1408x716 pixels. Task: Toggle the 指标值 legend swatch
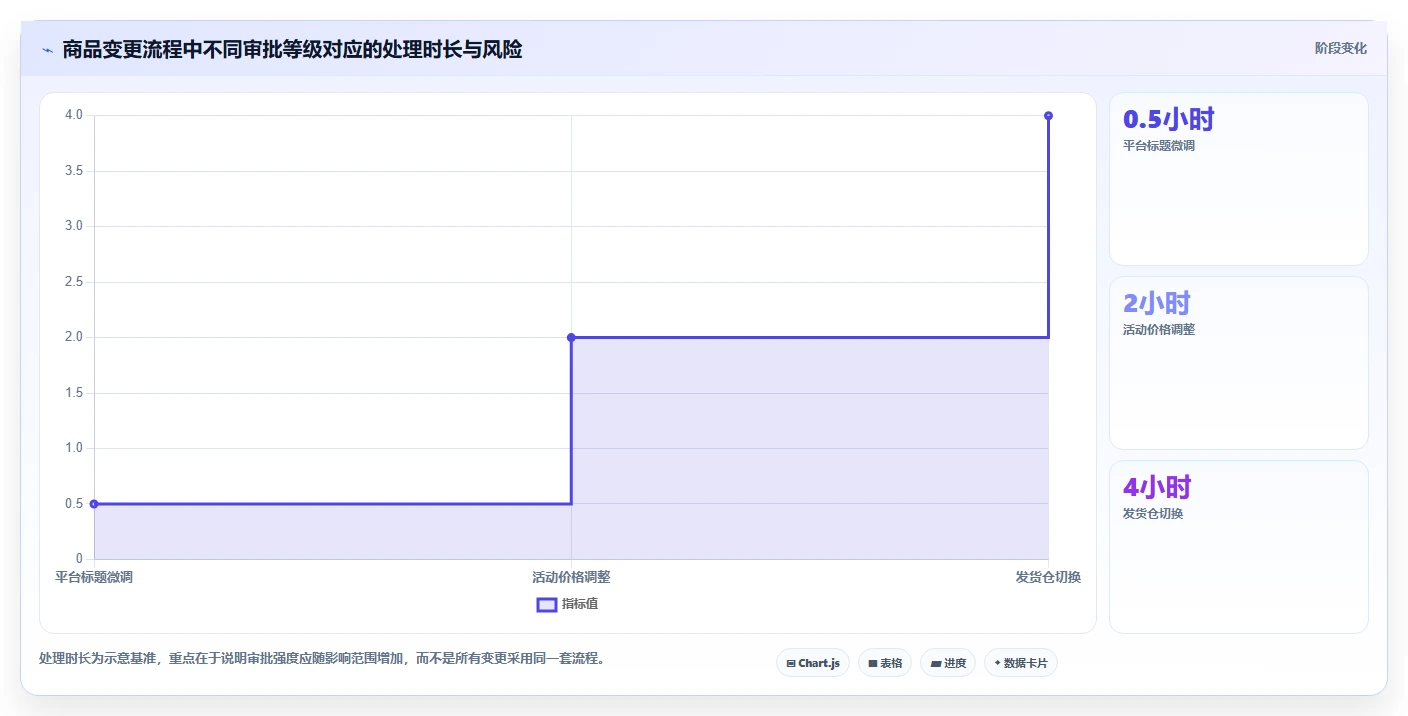[x=547, y=604]
